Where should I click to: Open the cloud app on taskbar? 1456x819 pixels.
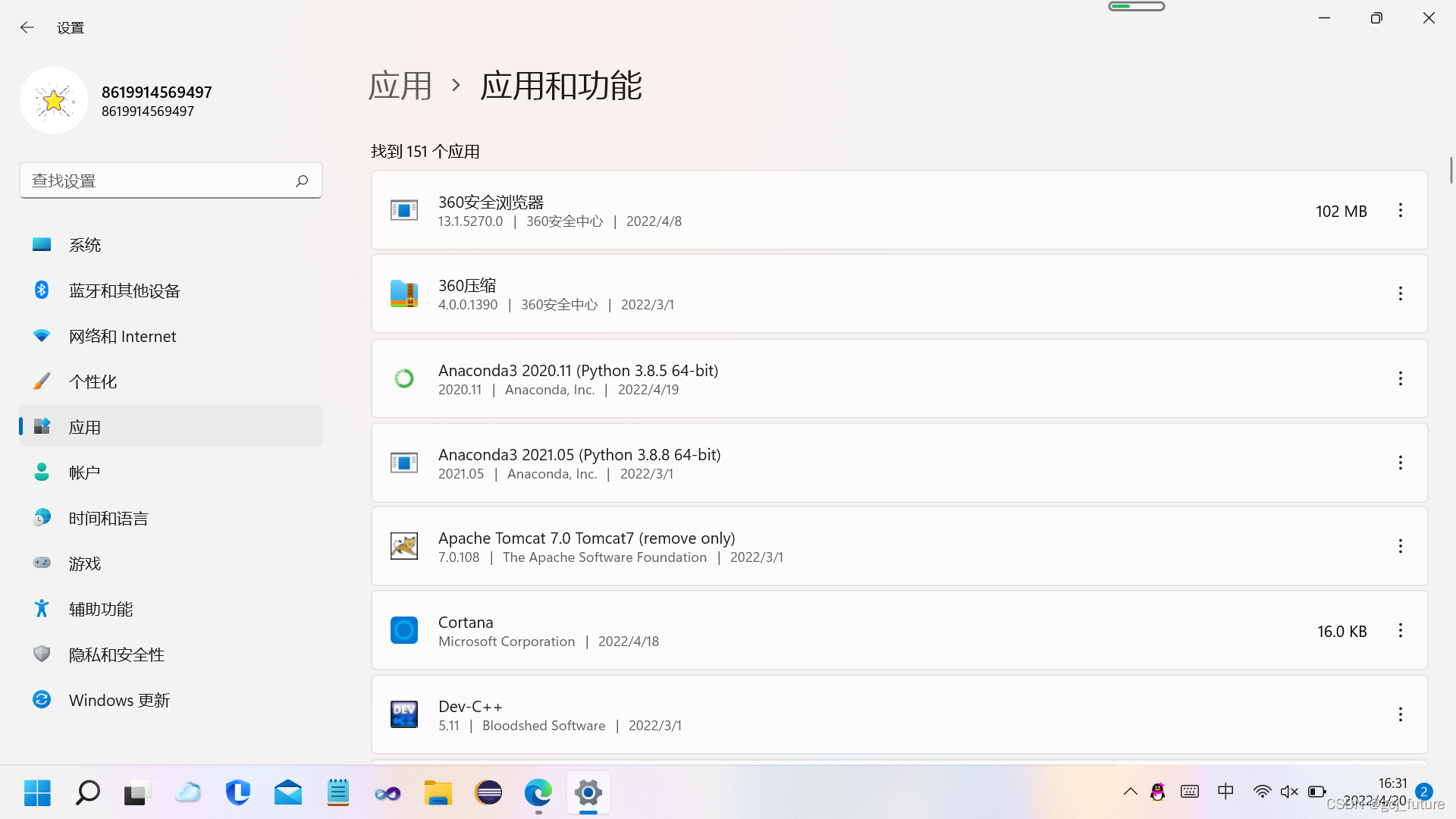[x=188, y=793]
